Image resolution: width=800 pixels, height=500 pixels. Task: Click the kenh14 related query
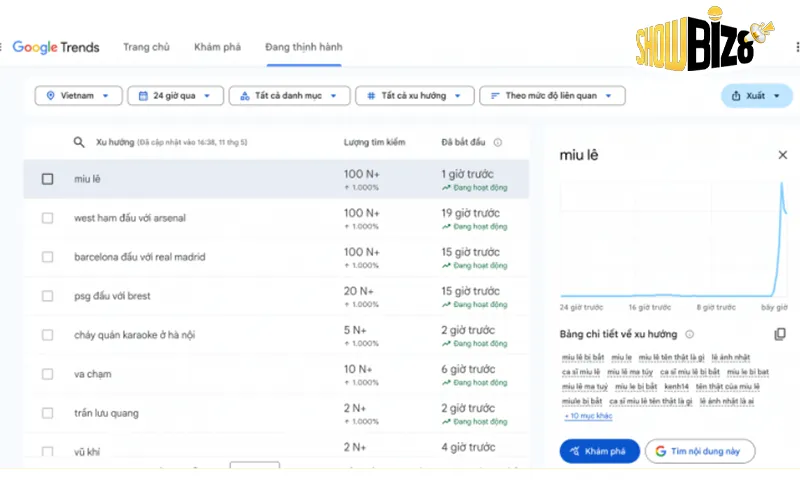[677, 387]
